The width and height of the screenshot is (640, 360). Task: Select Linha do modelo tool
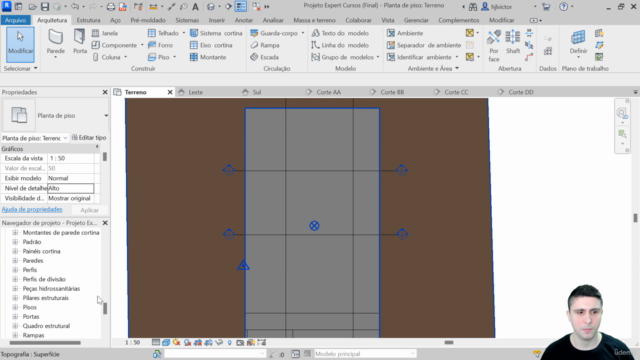340,45
